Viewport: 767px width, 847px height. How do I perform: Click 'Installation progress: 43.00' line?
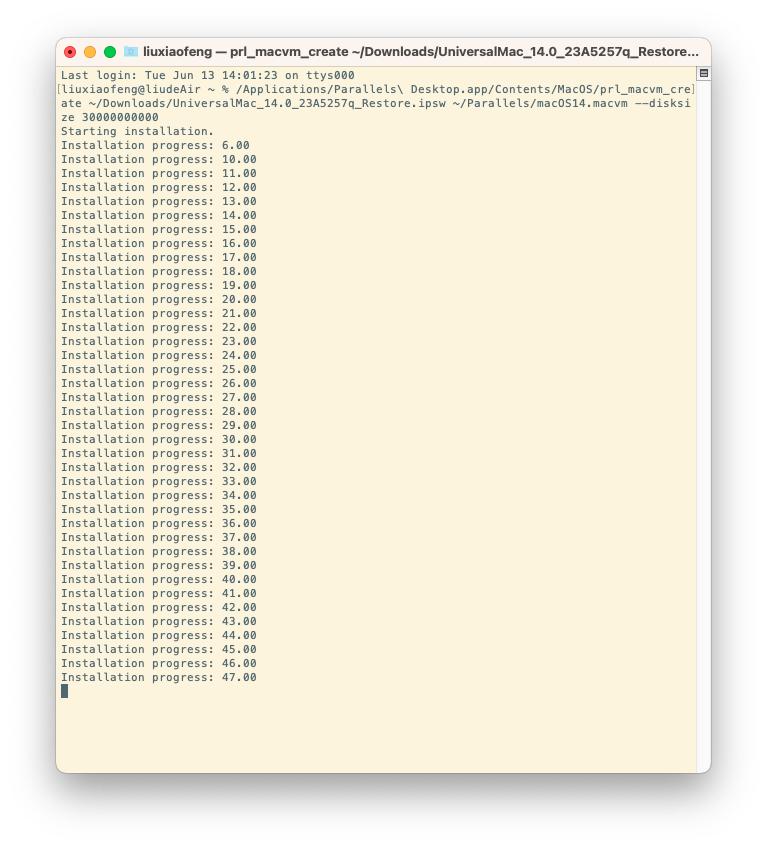click(158, 621)
